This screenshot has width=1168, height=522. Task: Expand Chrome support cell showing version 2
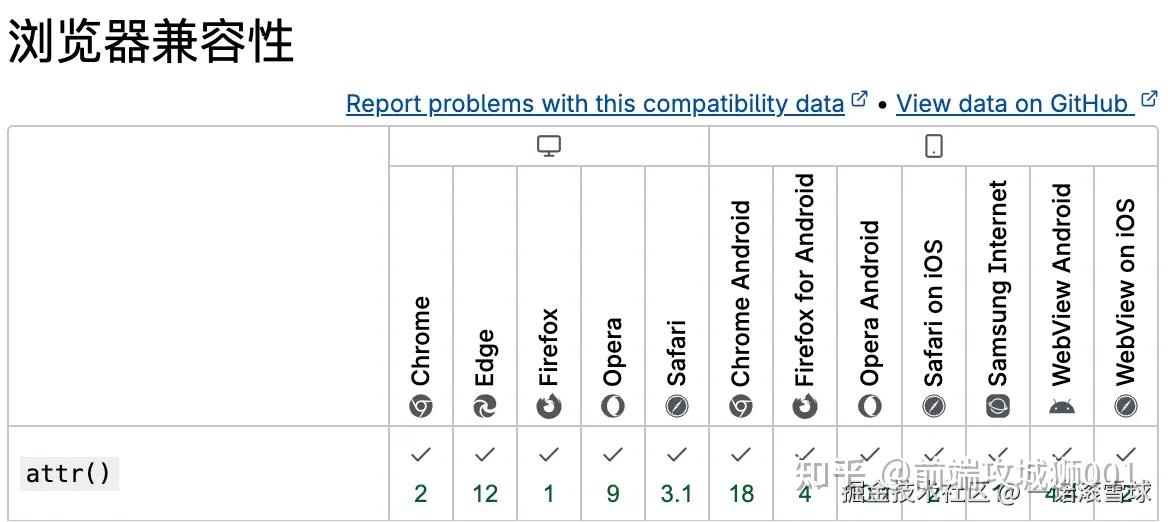(421, 474)
